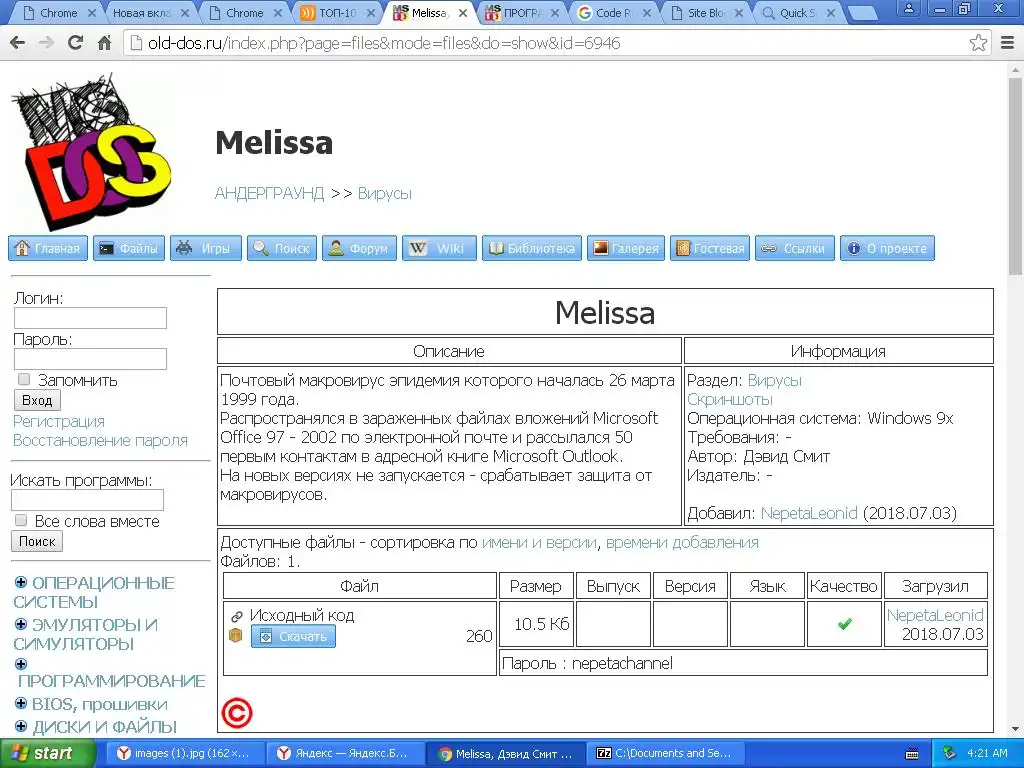This screenshot has height=768, width=1024.
Task: Click the green quality checkmark
Action: pos(844,624)
